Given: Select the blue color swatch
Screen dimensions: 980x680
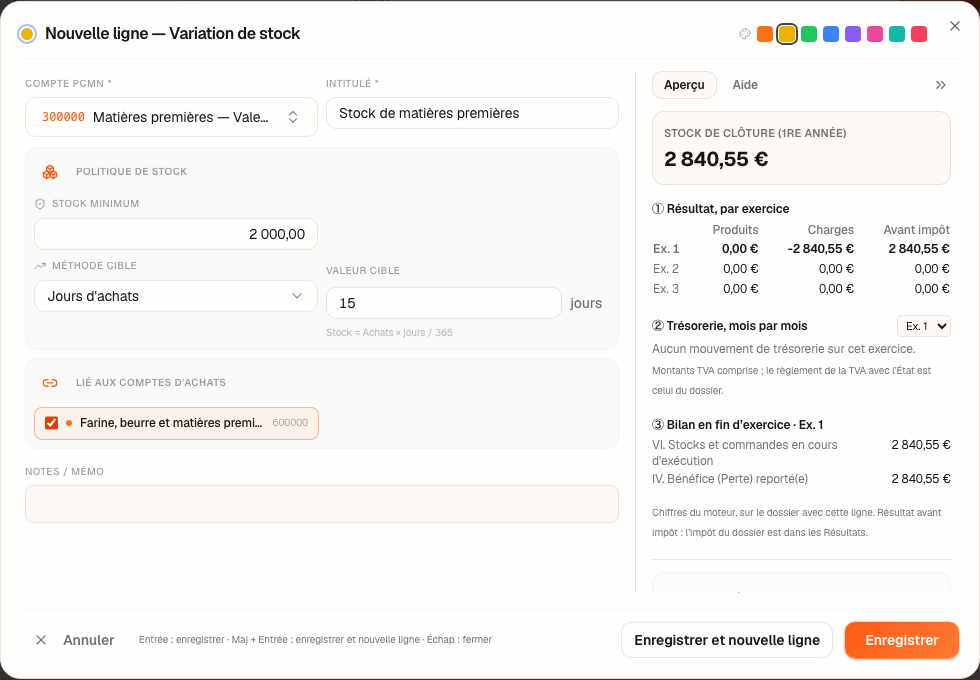Looking at the screenshot, I should pos(831,34).
